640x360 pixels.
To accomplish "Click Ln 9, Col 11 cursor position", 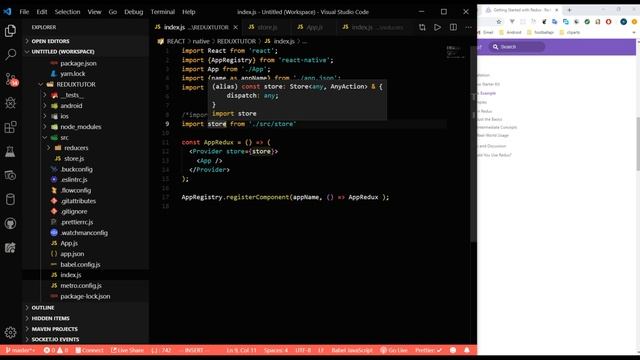I will (242, 350).
